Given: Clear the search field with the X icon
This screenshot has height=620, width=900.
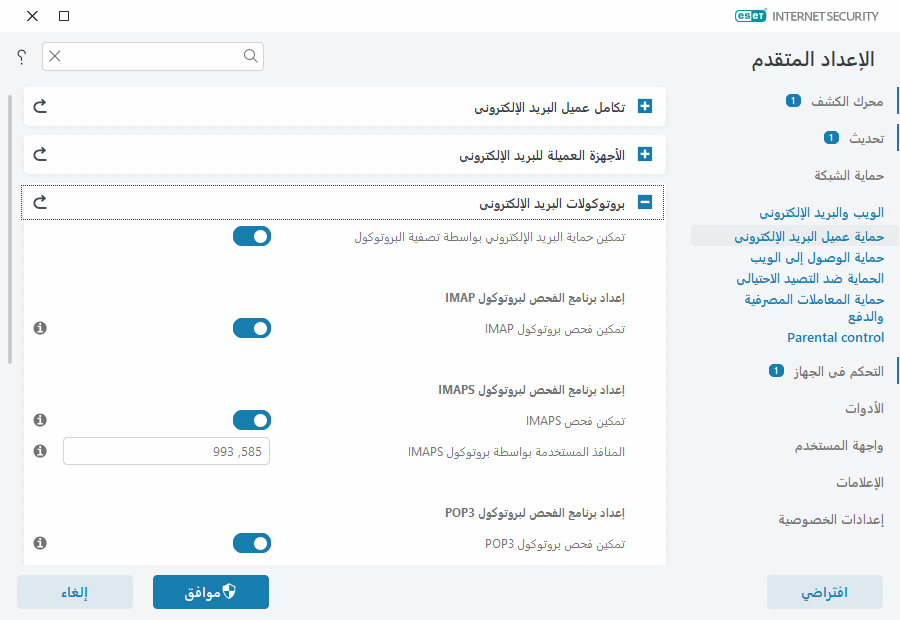Looking at the screenshot, I should pyautogui.click(x=55, y=57).
